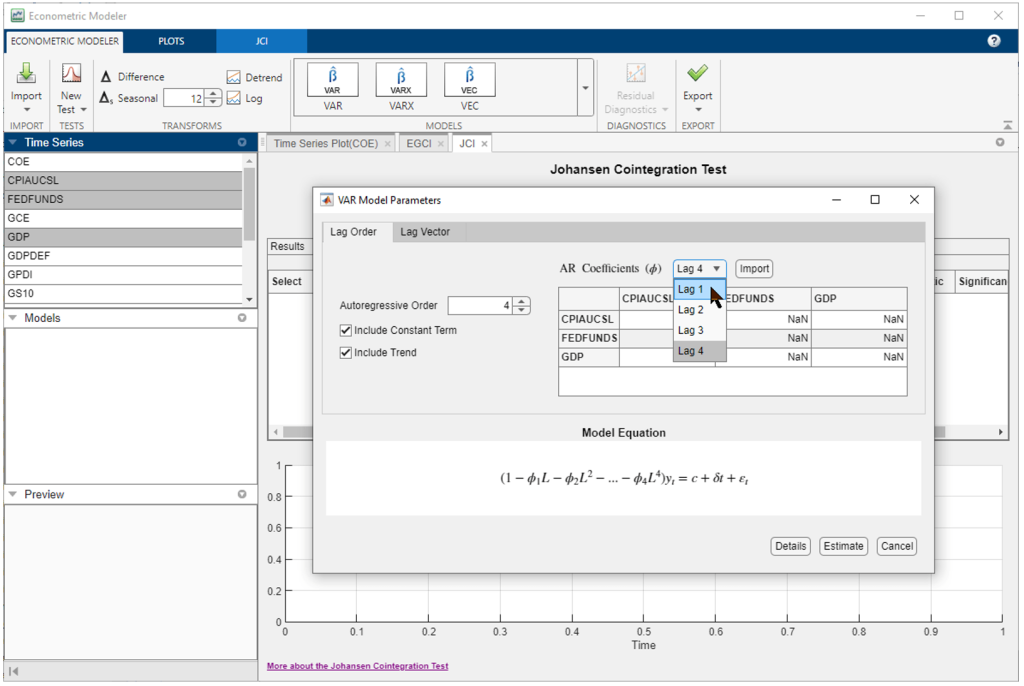
Task: Open the PLOTS ribbon tab
Action: coord(171,42)
